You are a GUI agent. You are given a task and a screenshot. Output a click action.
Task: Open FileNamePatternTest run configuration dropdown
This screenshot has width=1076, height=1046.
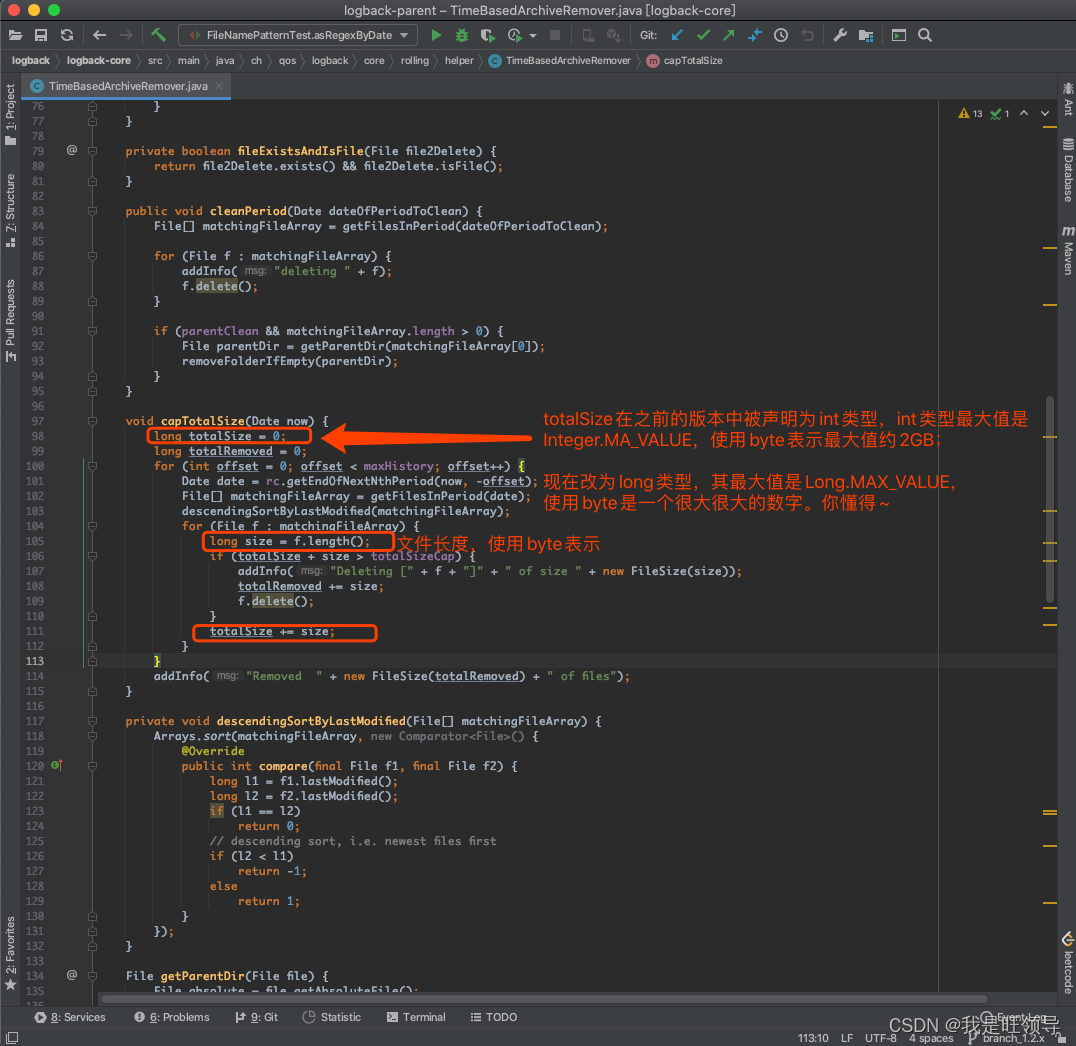[298, 35]
